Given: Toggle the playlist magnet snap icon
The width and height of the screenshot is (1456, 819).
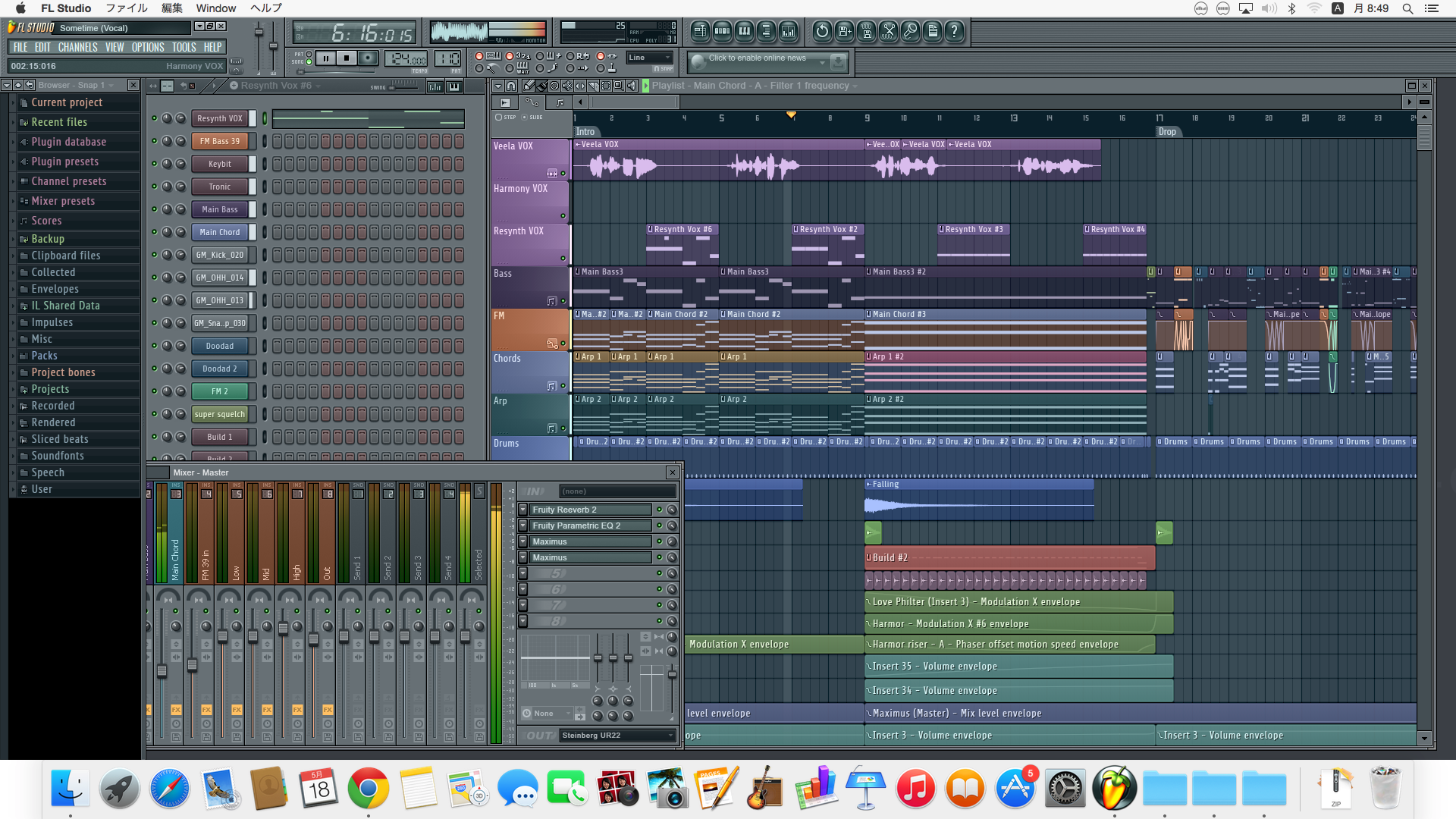Looking at the screenshot, I should pyautogui.click(x=511, y=86).
